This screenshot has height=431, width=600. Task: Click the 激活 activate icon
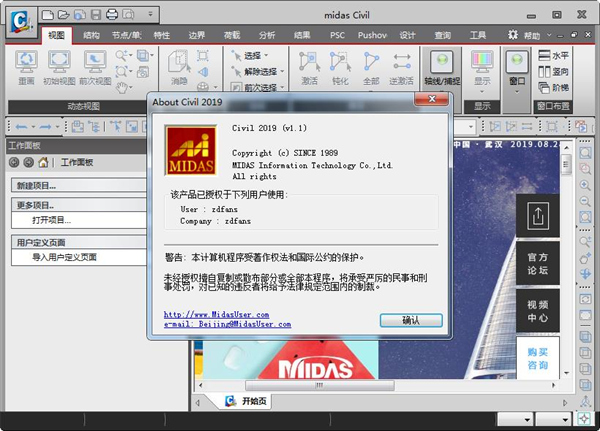(x=309, y=68)
